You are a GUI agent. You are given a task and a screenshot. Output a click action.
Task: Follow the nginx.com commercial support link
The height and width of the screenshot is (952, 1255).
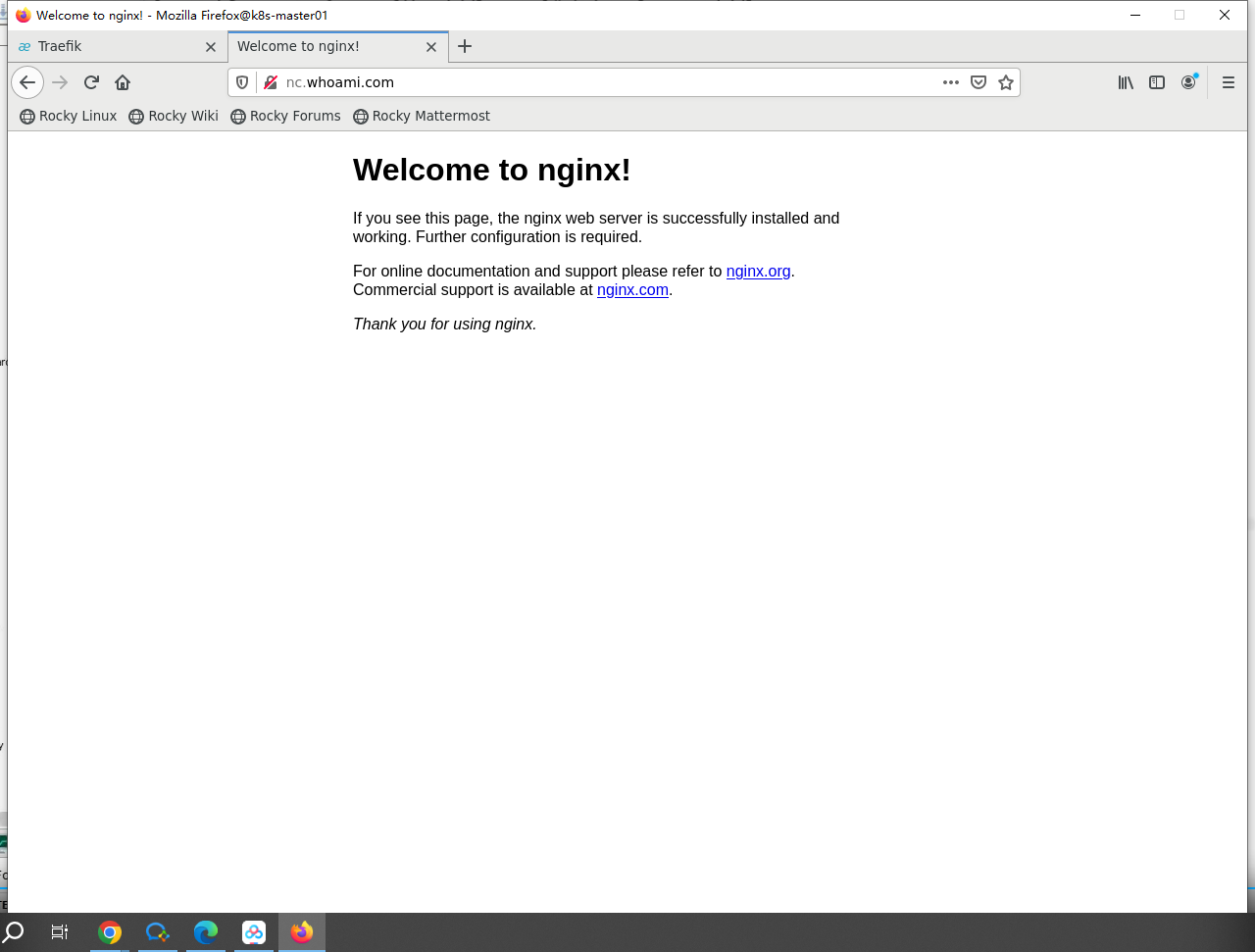pos(632,290)
